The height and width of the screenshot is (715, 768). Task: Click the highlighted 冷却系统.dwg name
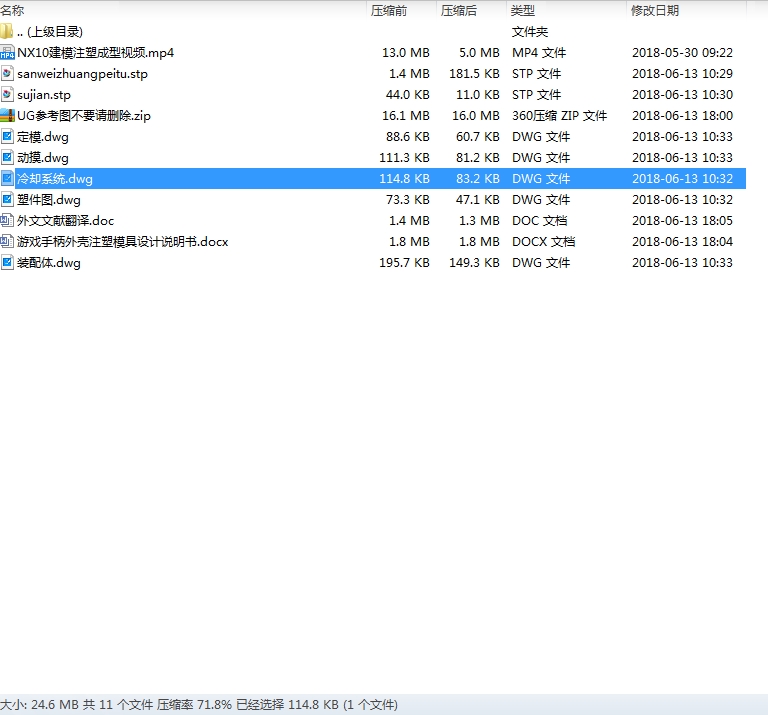point(55,179)
